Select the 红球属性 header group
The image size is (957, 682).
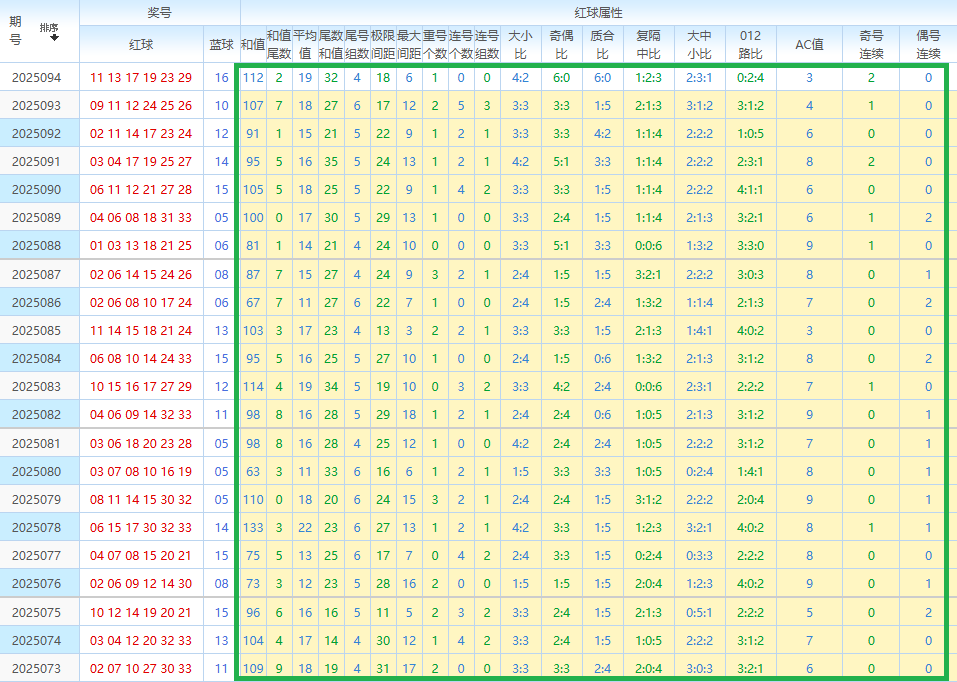point(598,12)
